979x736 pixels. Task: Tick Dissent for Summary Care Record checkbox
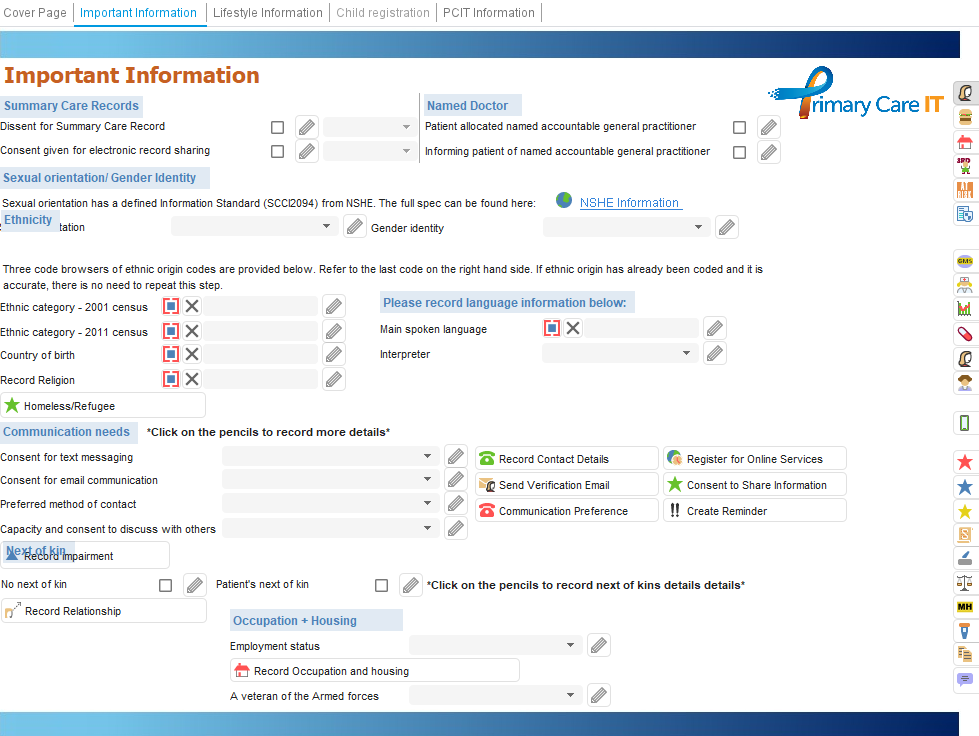278,127
